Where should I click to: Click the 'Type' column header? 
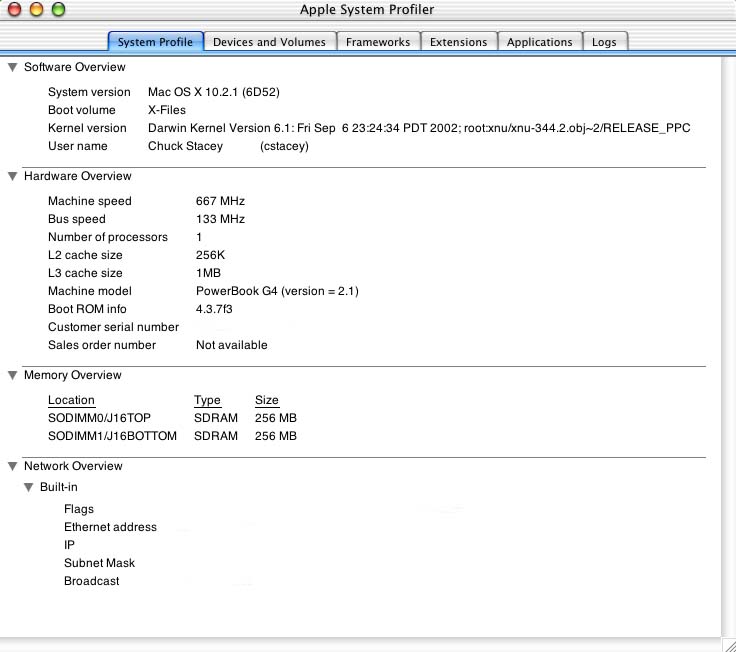tap(207, 400)
